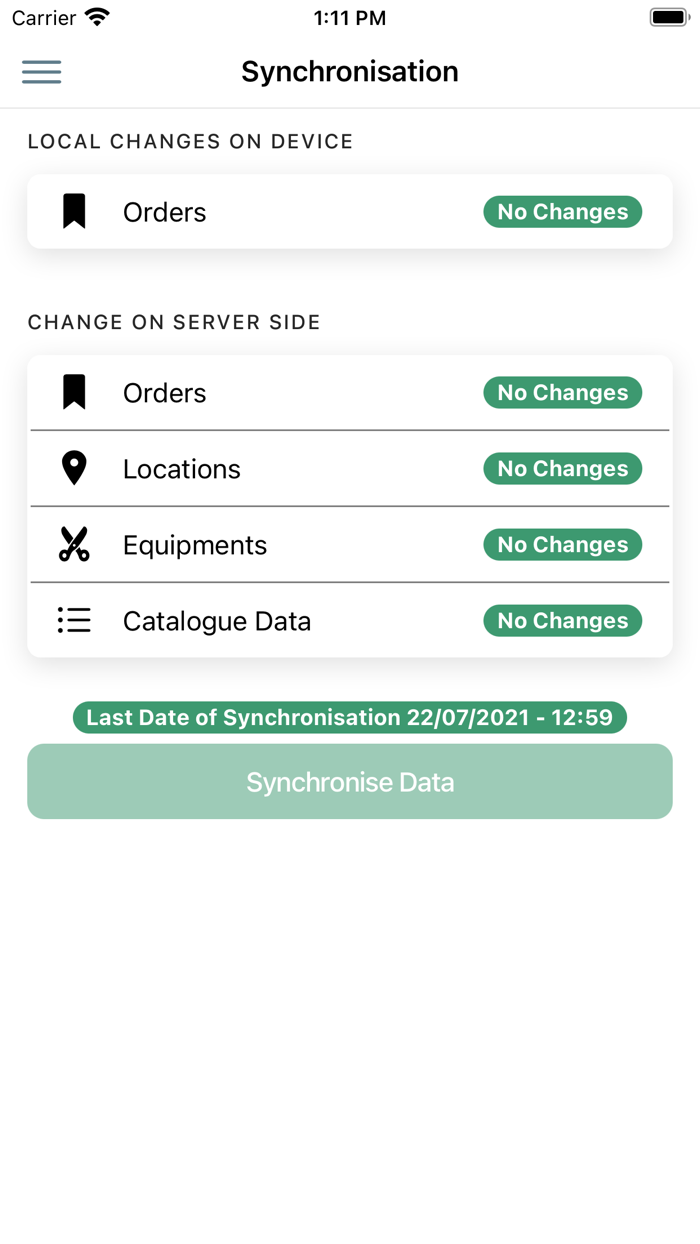Click the No Changes badge next to Catalogue Data
Viewport: 700px width, 1244px height.
(562, 620)
